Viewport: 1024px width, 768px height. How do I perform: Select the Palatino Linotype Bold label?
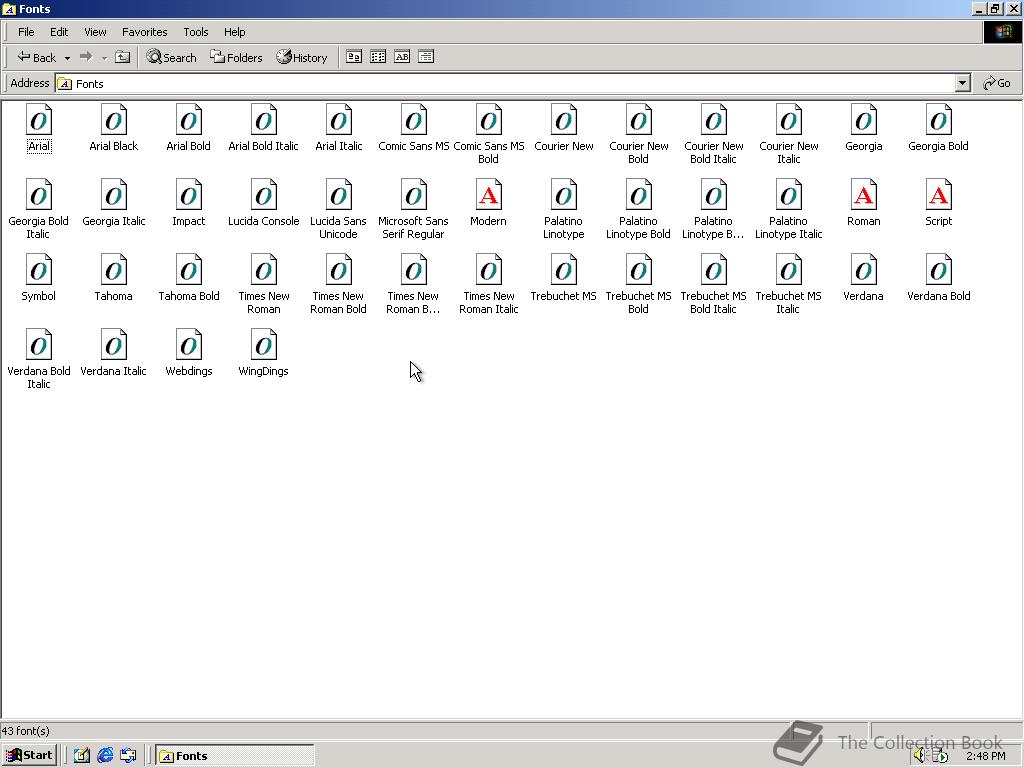coord(638,227)
